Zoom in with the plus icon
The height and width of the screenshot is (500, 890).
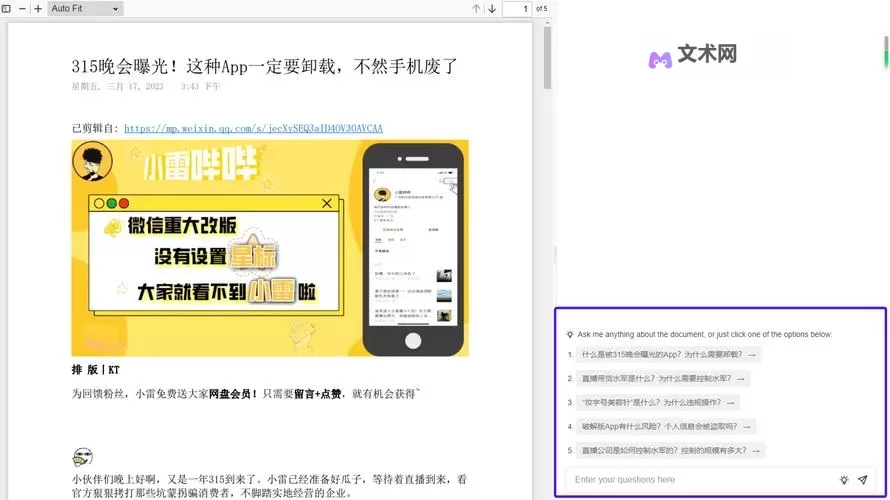click(38, 9)
